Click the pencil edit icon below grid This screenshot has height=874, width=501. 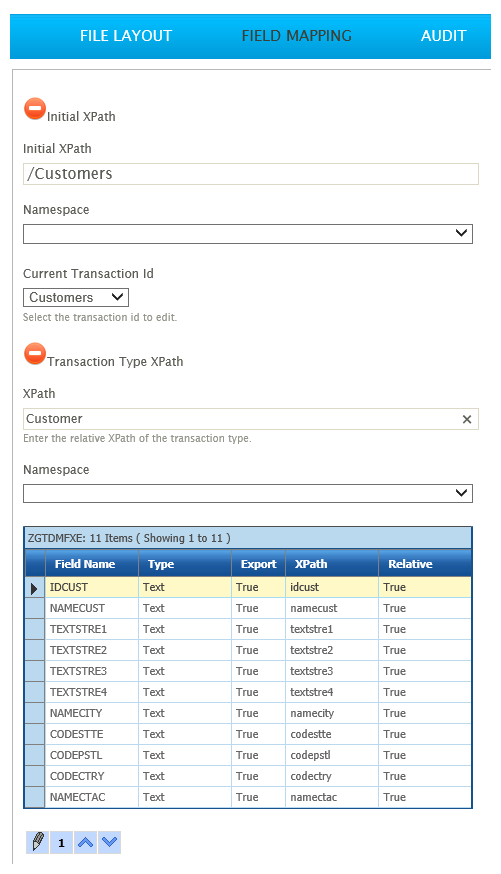click(37, 842)
